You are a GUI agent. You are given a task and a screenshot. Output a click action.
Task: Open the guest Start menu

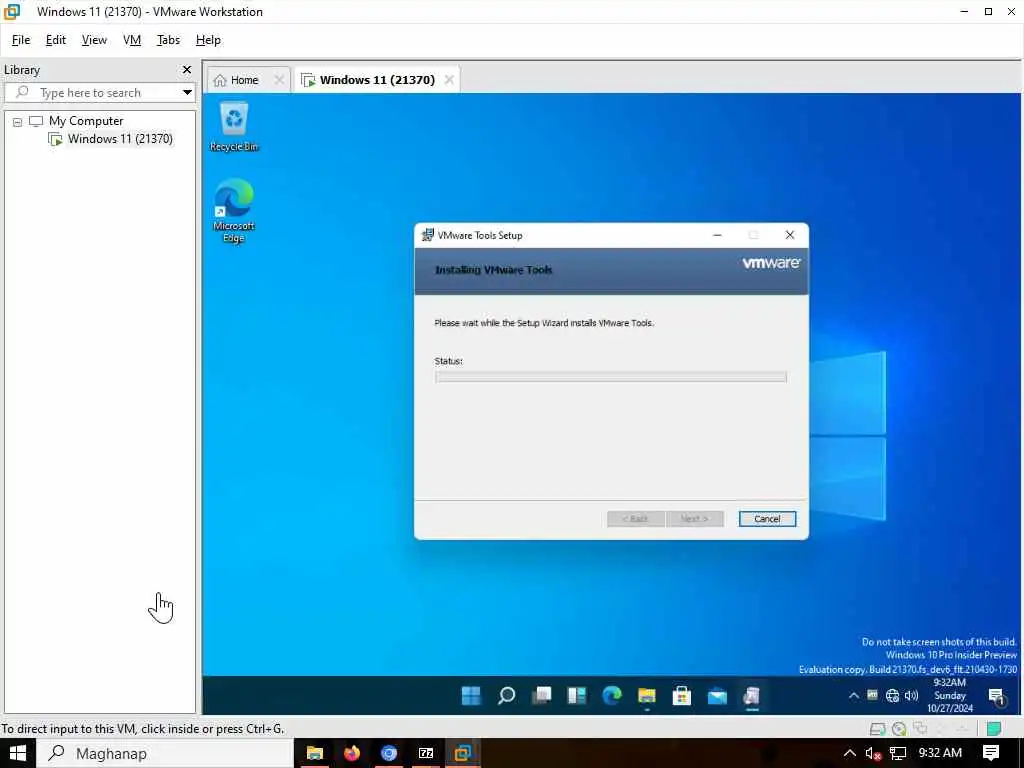[x=471, y=696]
